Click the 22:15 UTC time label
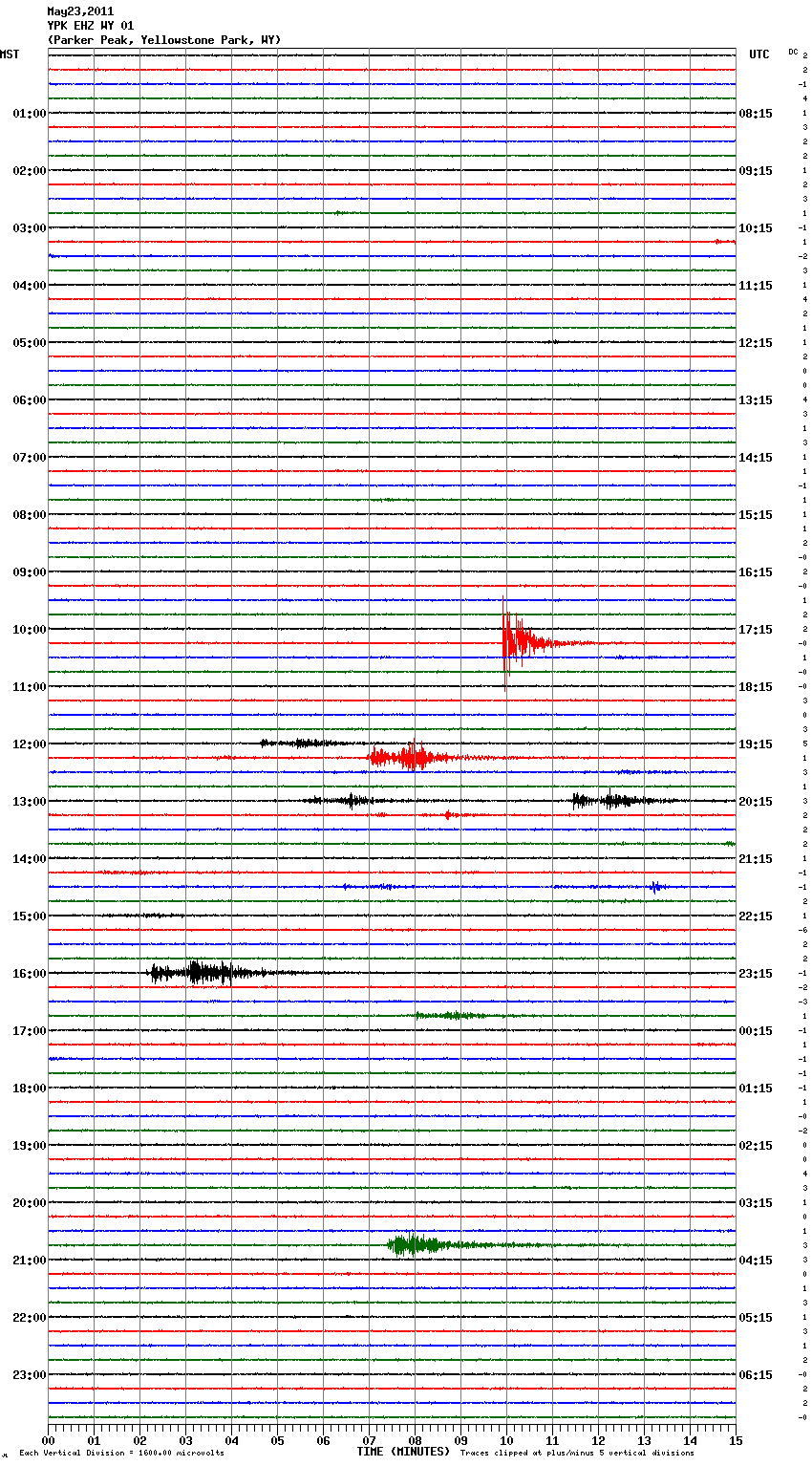The width and height of the screenshot is (812, 1466). 756,916
